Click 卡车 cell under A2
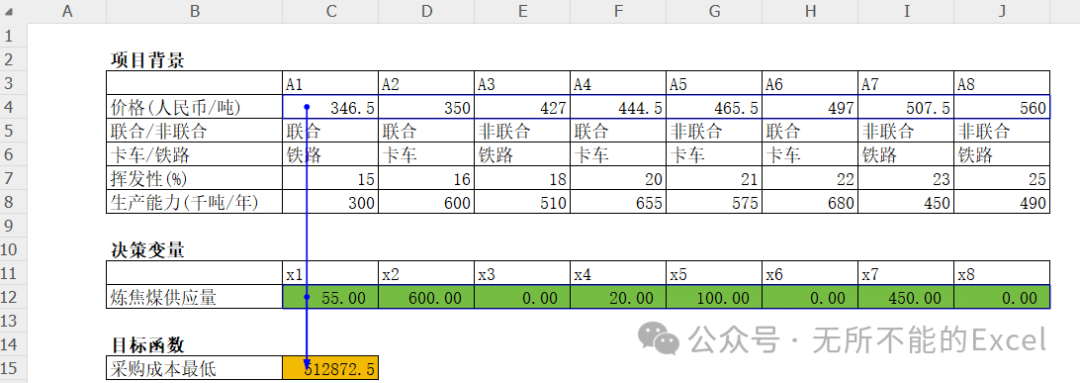The height and width of the screenshot is (383, 1080). pyautogui.click(x=426, y=154)
